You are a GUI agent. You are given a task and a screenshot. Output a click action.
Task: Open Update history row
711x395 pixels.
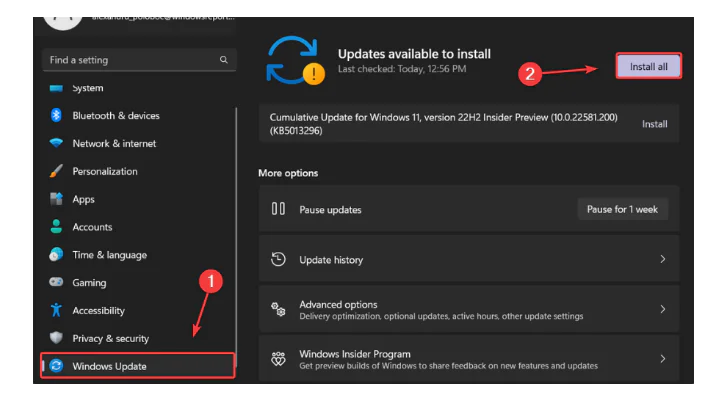pos(469,259)
